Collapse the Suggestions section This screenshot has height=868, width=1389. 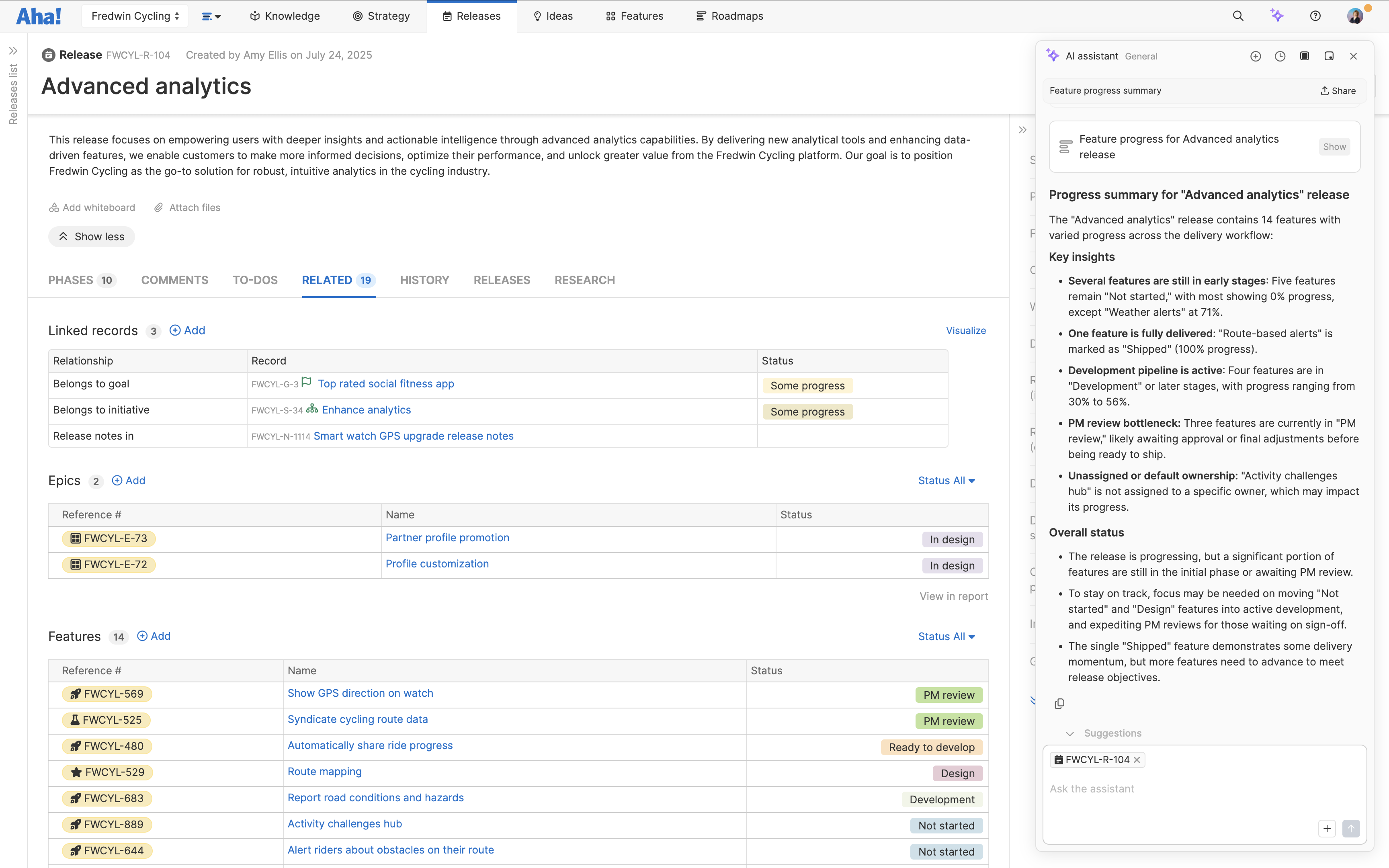coord(1070,733)
